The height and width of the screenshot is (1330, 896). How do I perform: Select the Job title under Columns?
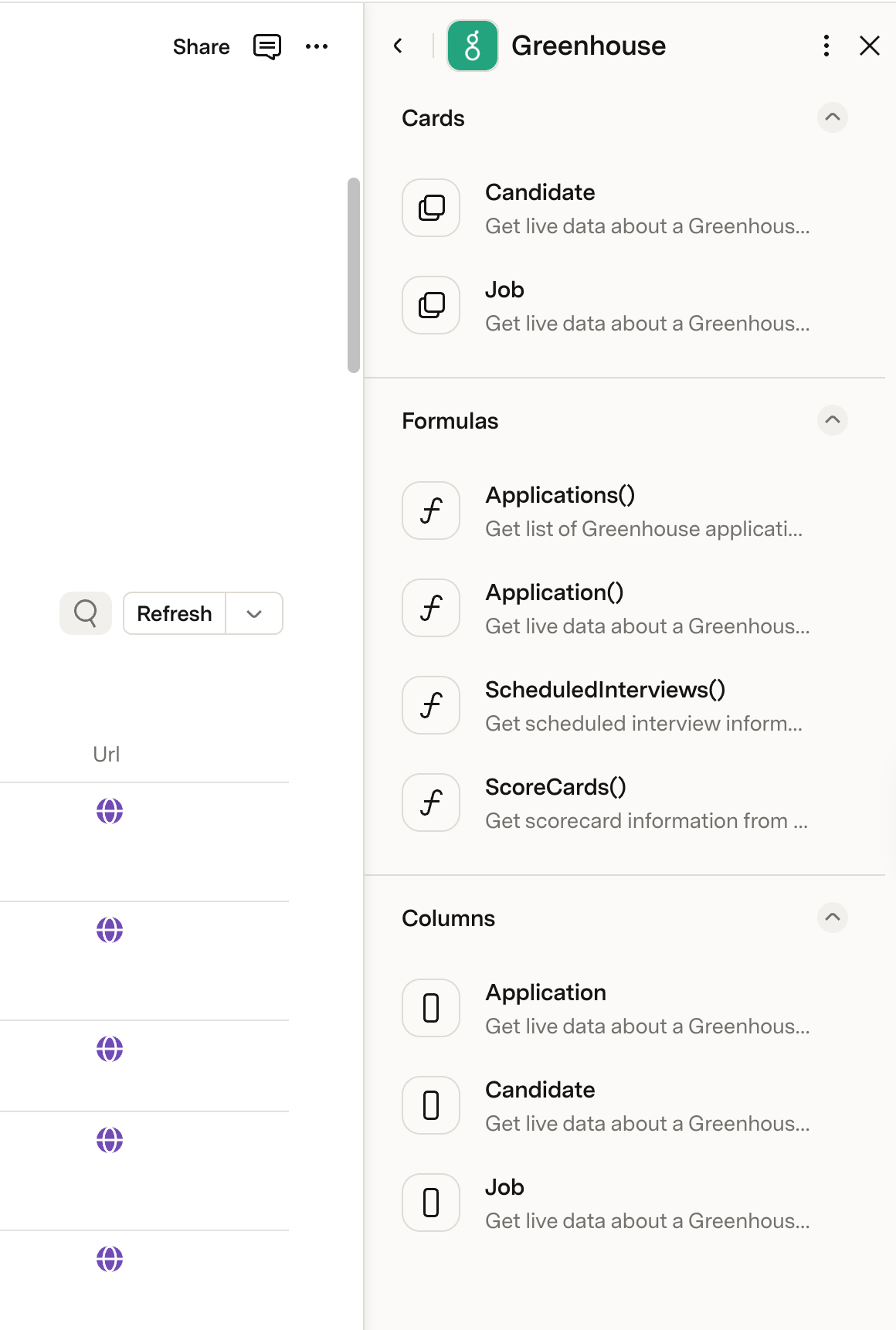point(504,1187)
